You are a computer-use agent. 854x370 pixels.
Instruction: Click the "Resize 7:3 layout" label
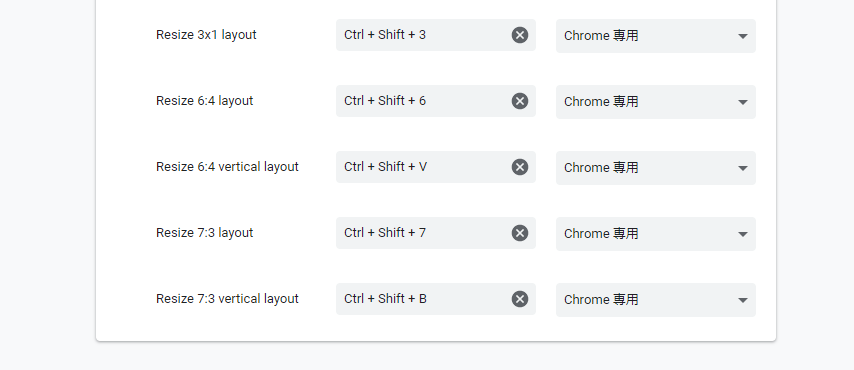click(x=204, y=233)
